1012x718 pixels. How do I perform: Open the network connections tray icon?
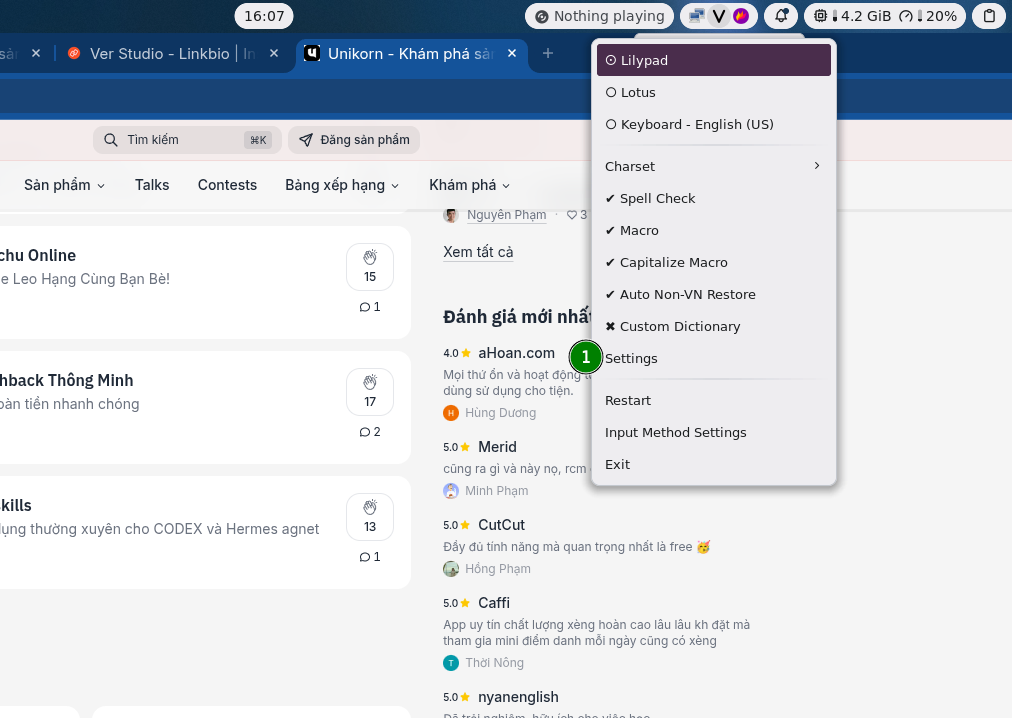pyautogui.click(x=696, y=16)
